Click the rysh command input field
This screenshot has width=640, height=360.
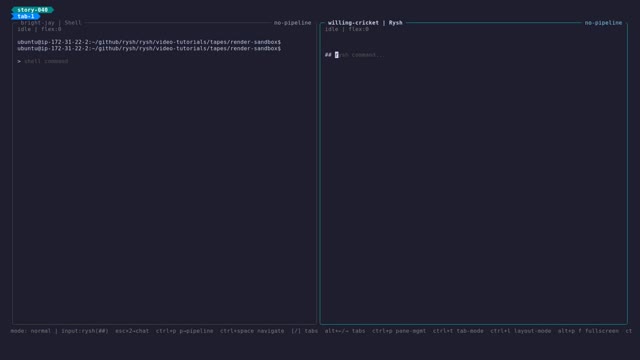coord(359,55)
